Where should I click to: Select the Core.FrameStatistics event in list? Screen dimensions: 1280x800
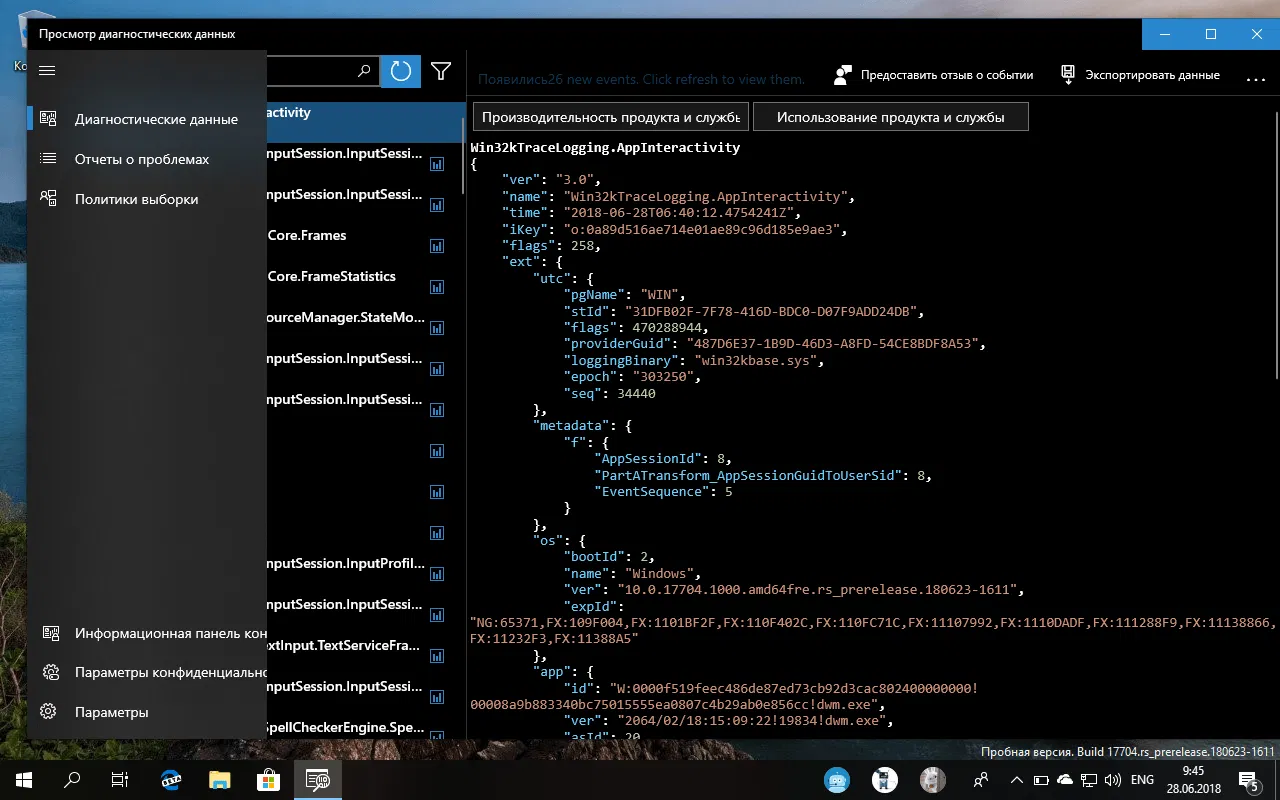tap(331, 277)
